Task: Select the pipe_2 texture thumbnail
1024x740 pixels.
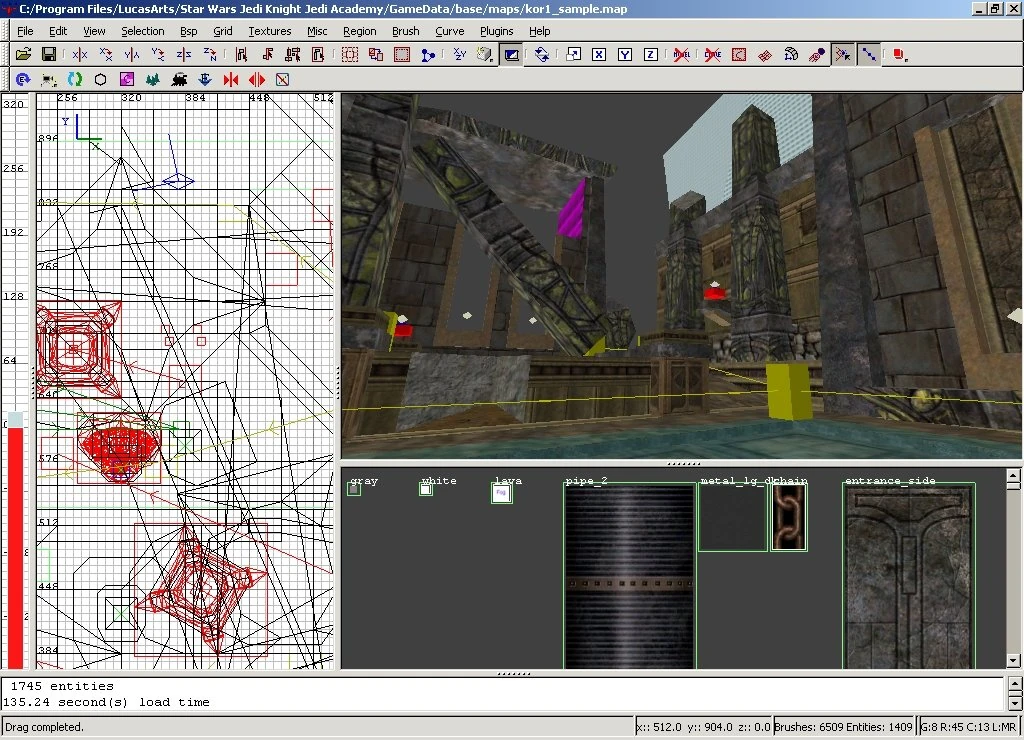Action: [x=630, y=576]
